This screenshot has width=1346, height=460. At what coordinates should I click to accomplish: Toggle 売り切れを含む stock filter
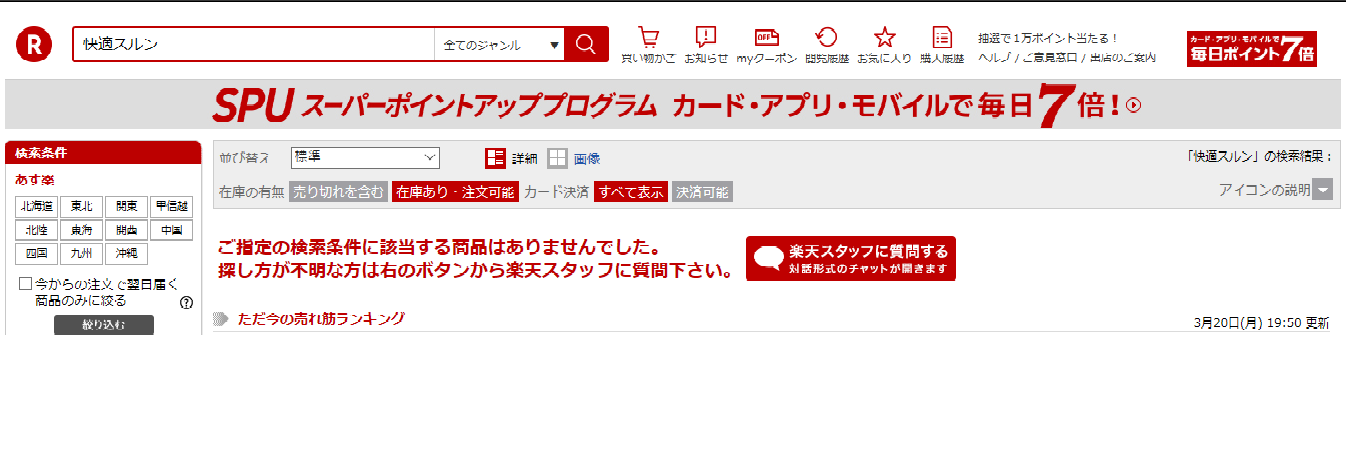pyautogui.click(x=338, y=192)
